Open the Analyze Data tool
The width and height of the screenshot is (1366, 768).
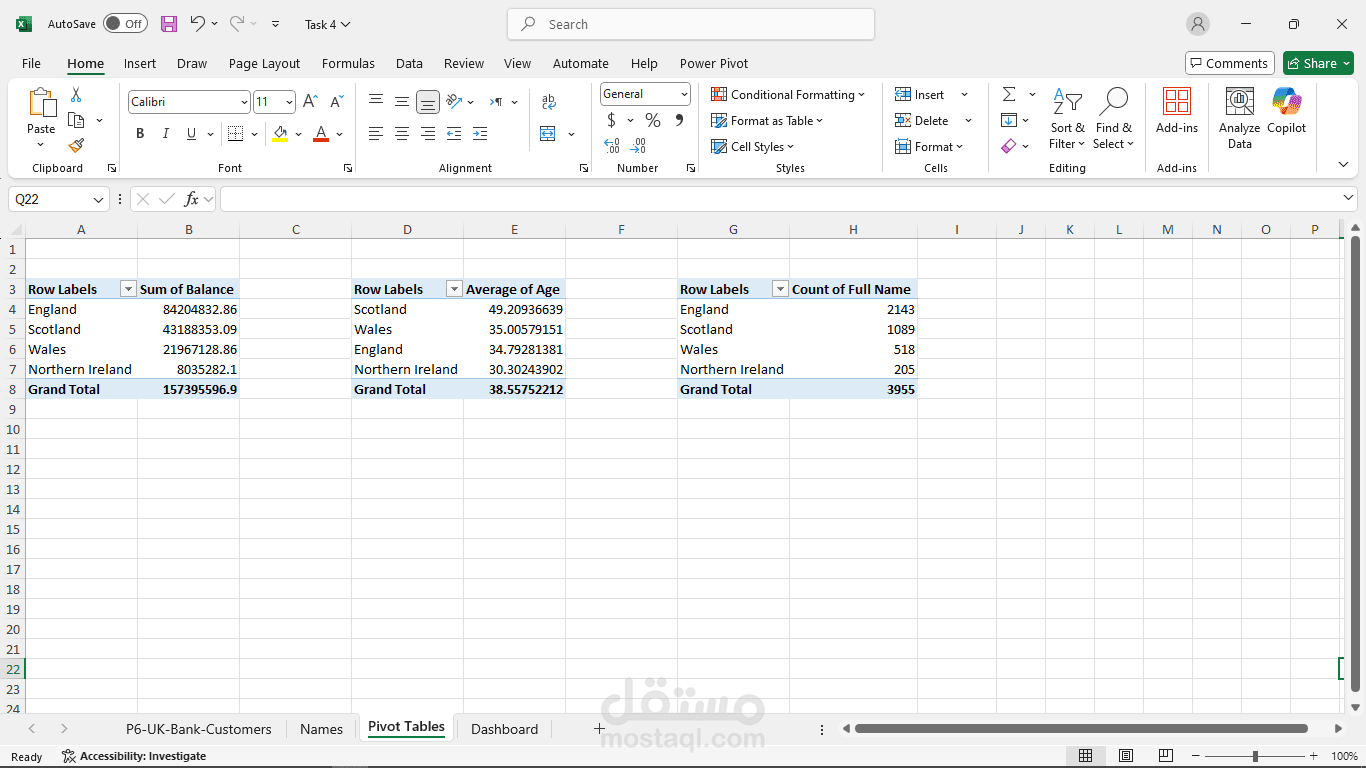click(1239, 118)
